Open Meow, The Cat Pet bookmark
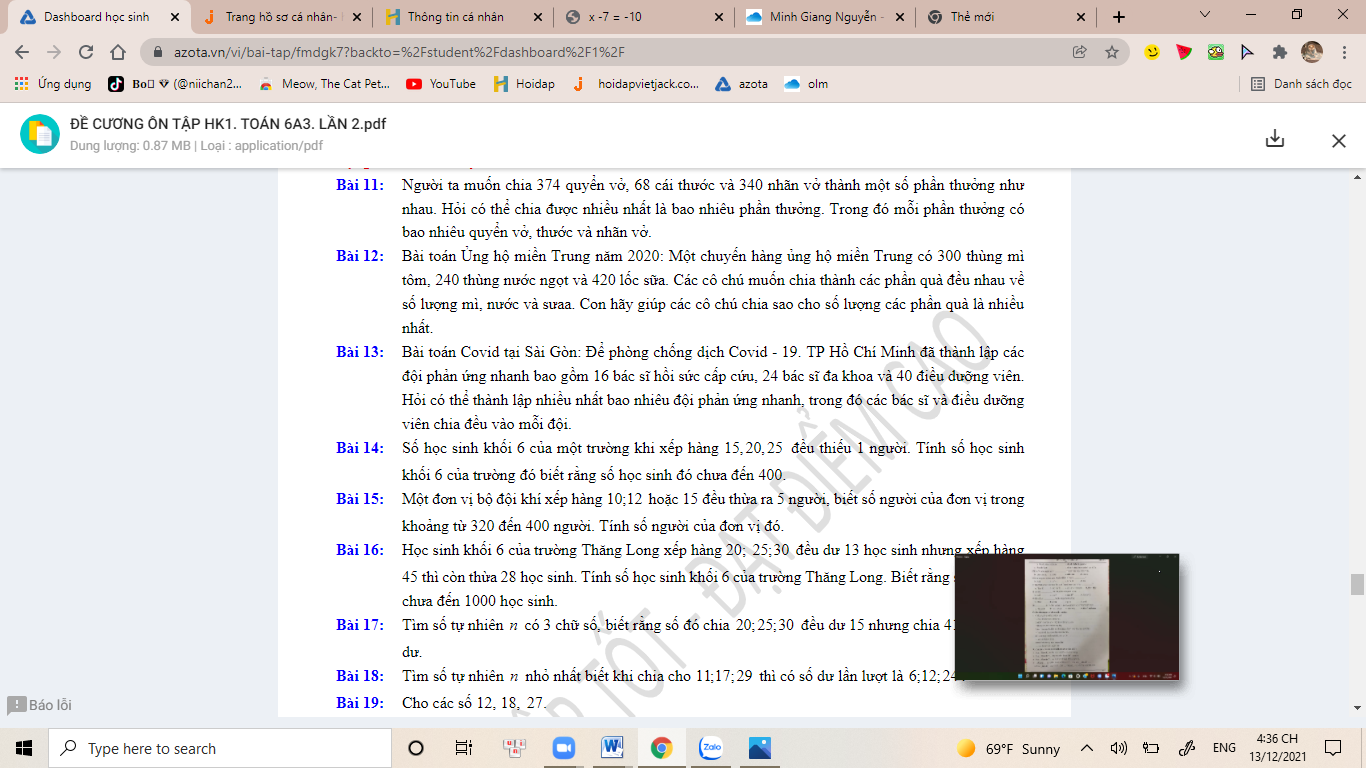The height and width of the screenshot is (768, 1366). click(x=325, y=84)
